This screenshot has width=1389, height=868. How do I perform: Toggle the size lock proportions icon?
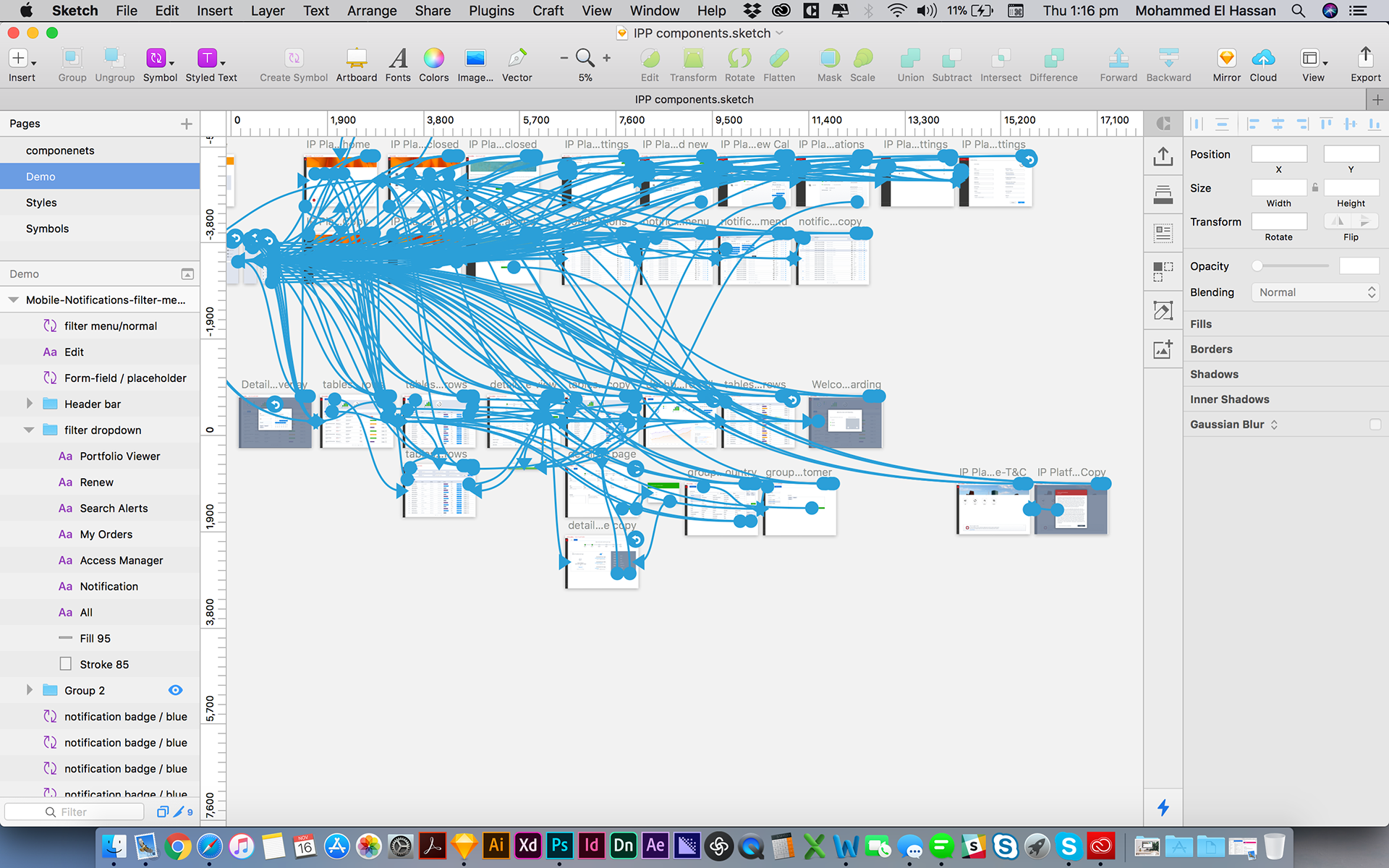(x=1315, y=188)
